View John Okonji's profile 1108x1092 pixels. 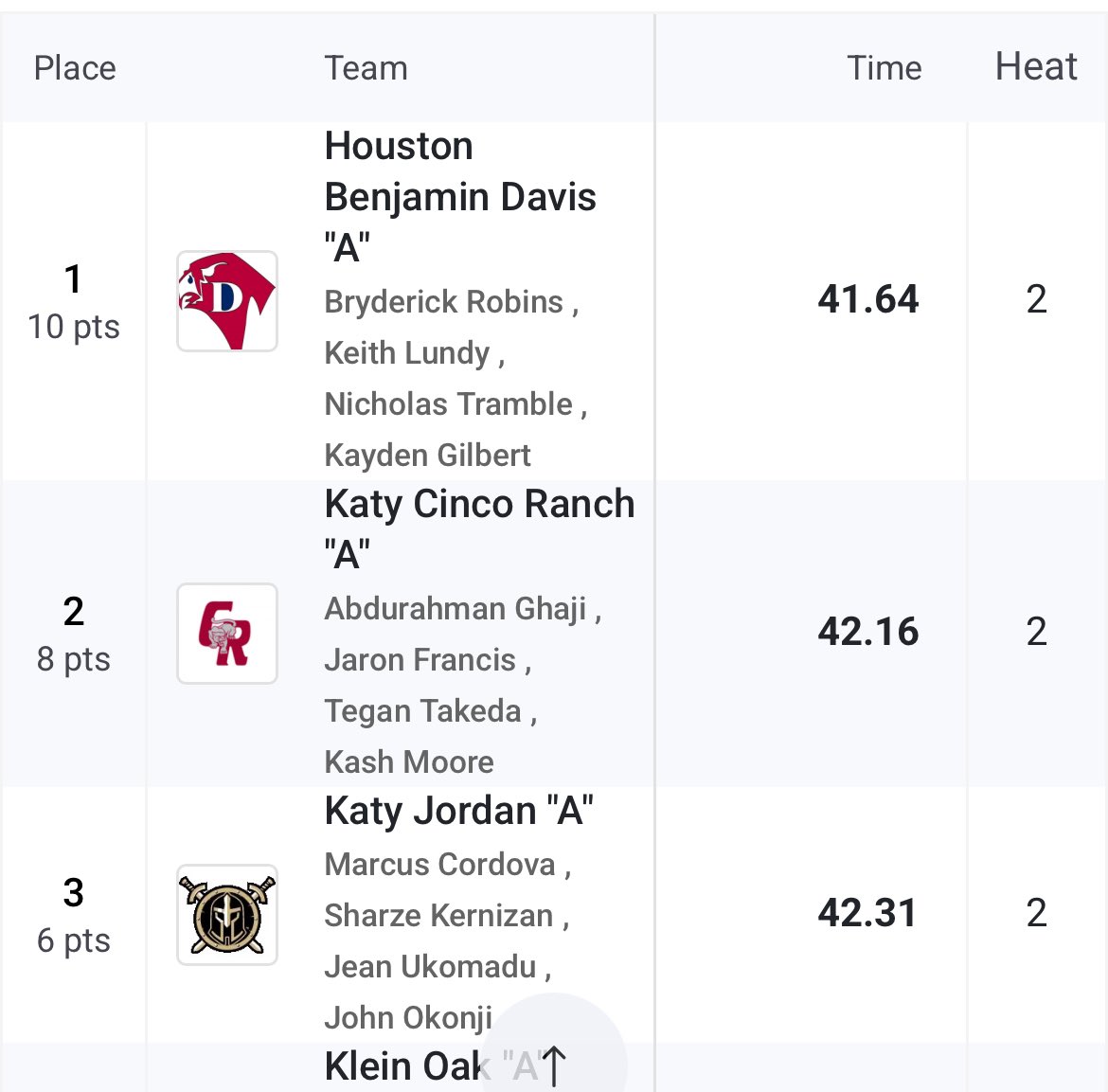[408, 1018]
